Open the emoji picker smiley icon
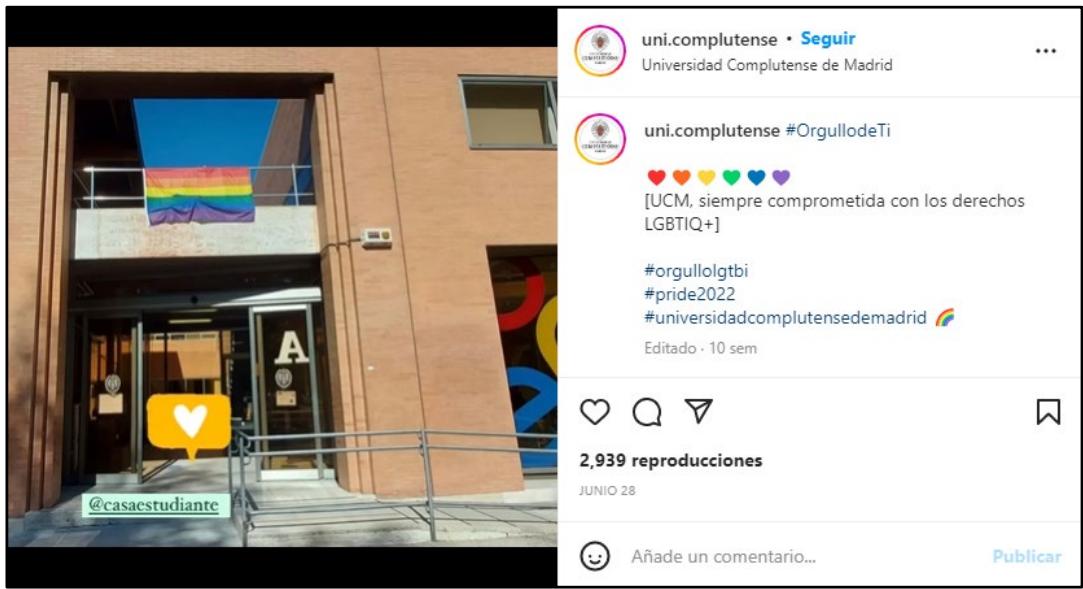The image size is (1083, 589). pos(595,556)
